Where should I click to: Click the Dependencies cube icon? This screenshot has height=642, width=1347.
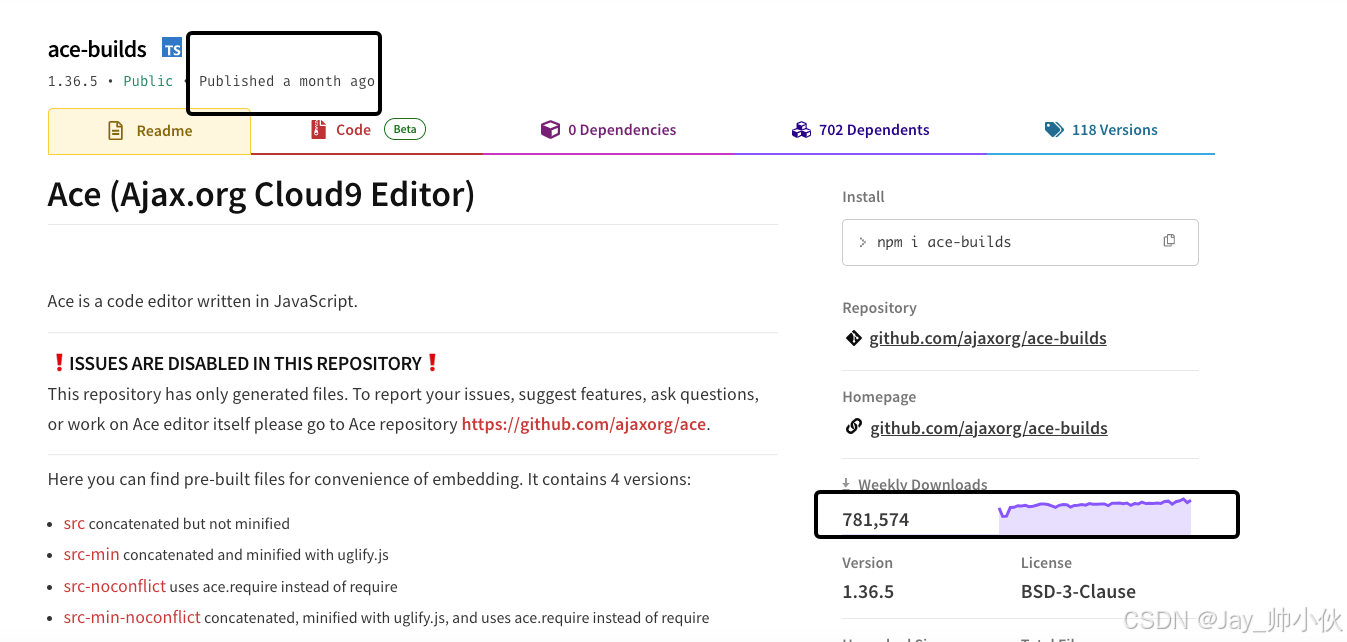coord(550,130)
